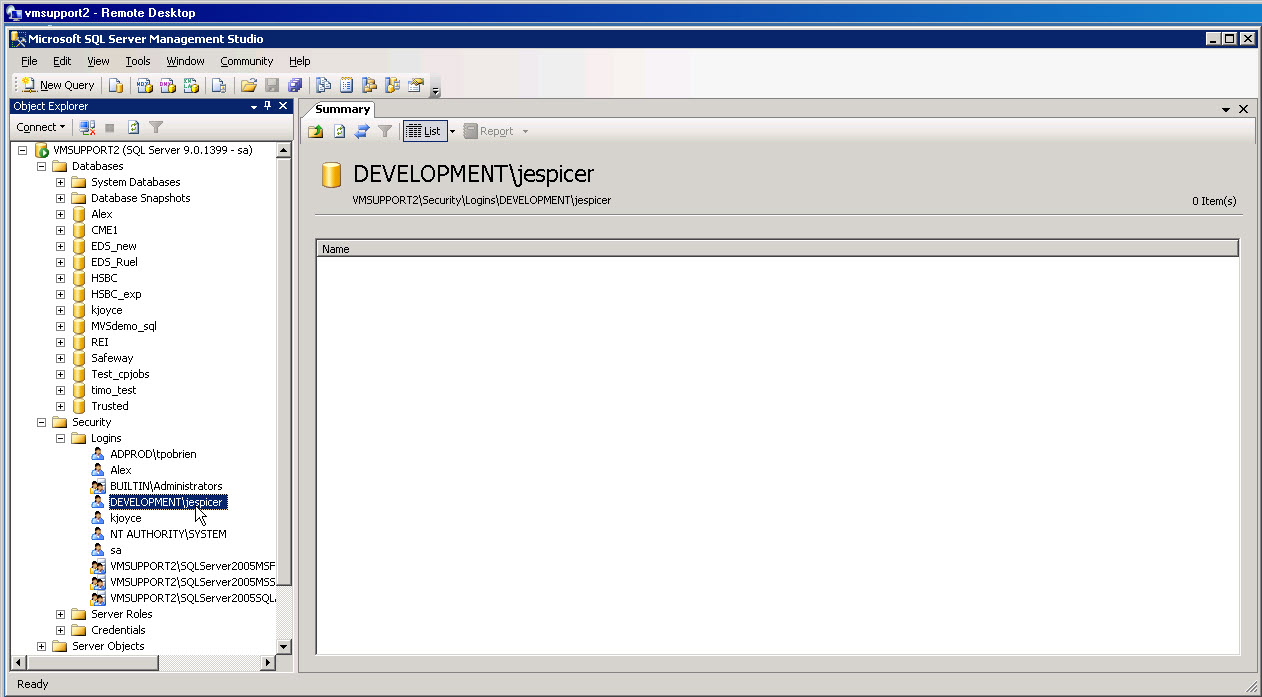The image size is (1262, 697).
Task: Close the Object Explorer panel
Action: (283, 106)
